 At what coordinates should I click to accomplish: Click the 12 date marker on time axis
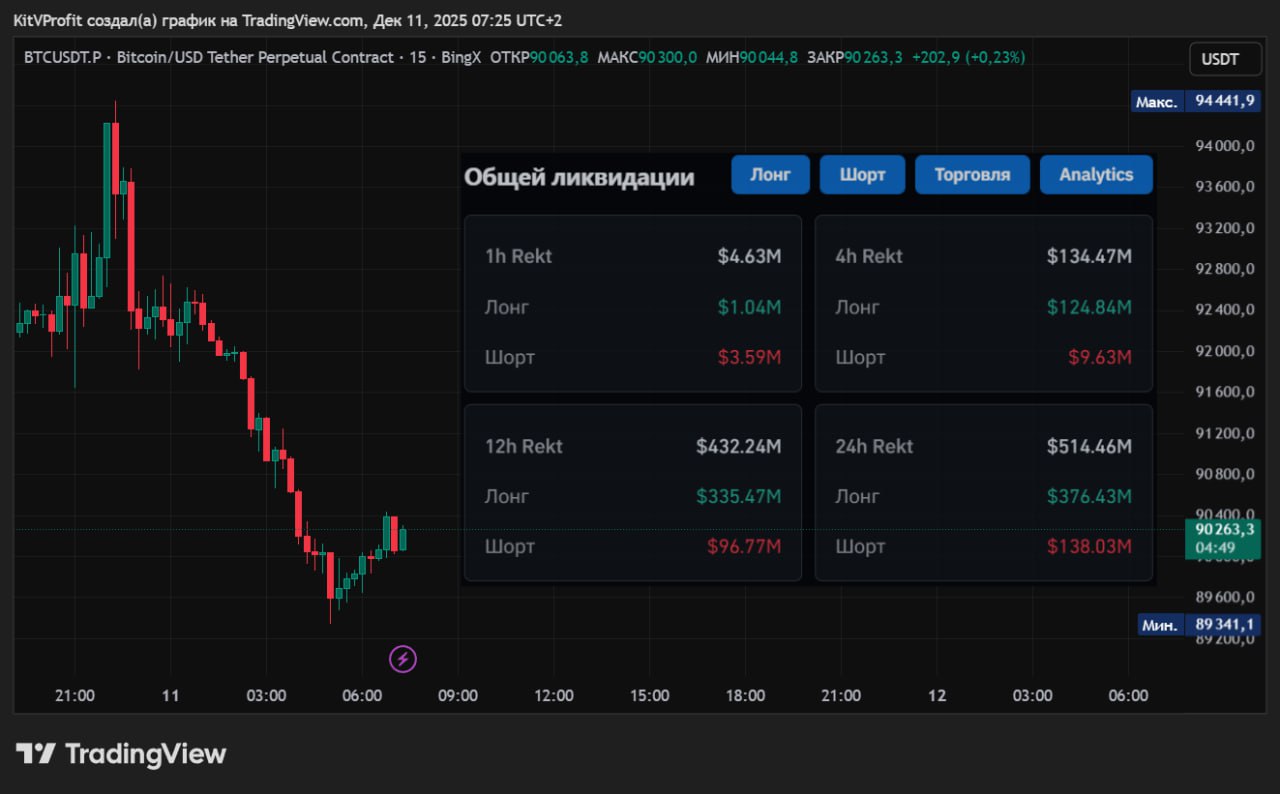point(936,696)
